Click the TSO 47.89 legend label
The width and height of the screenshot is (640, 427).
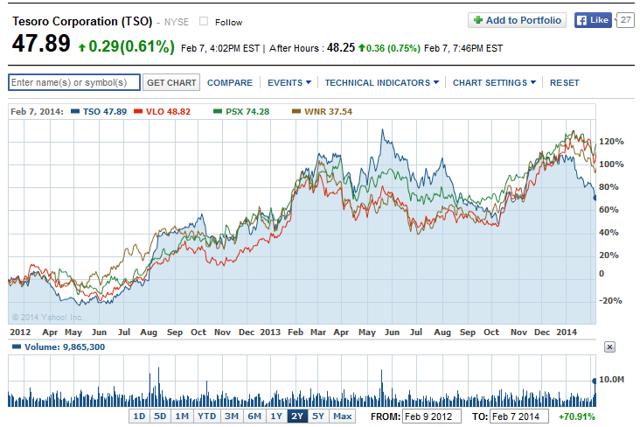point(105,111)
